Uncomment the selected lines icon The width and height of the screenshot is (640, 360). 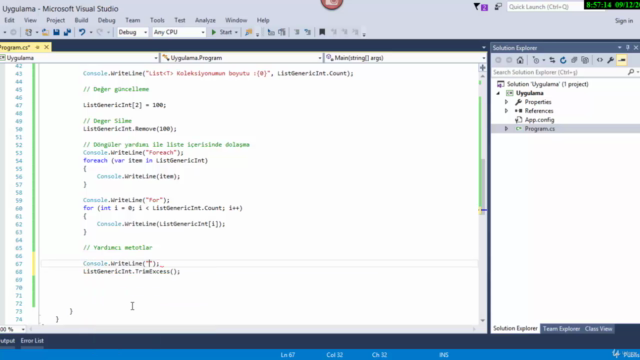point(308,32)
